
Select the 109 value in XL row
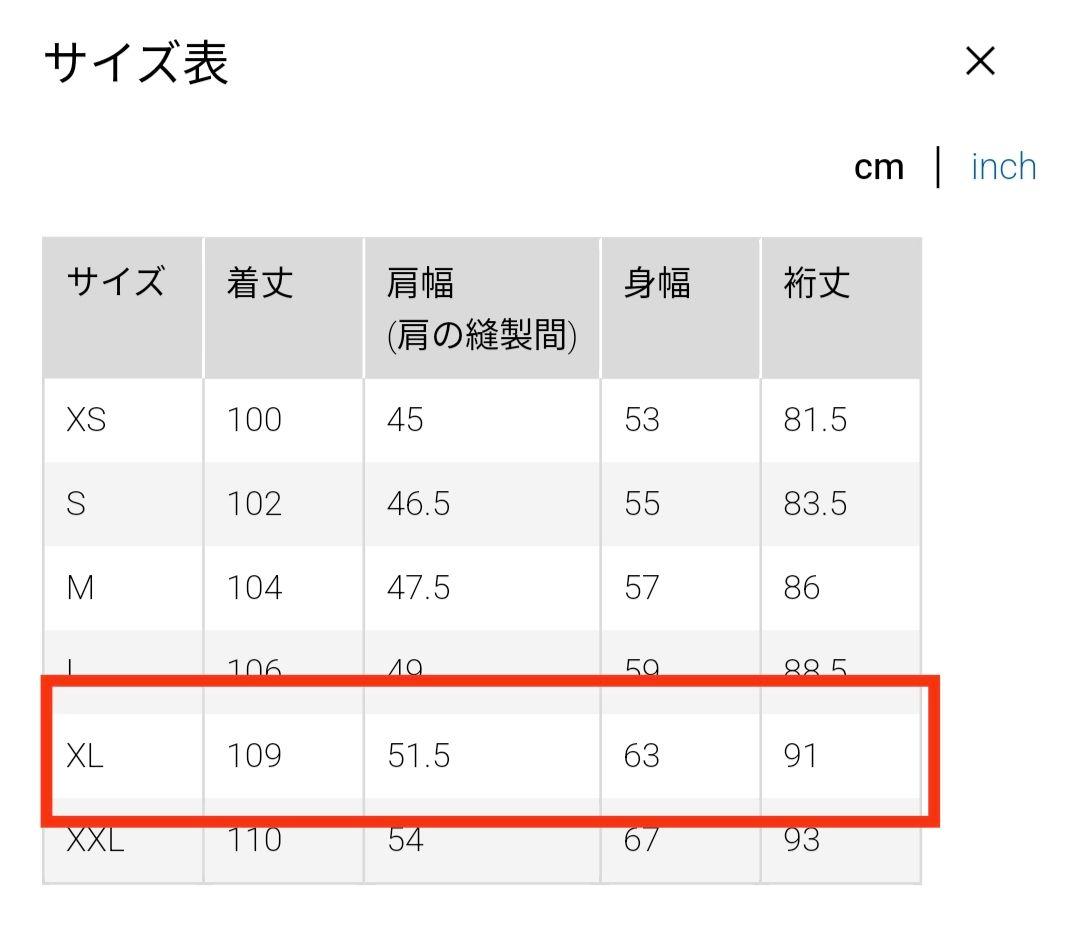pos(254,756)
